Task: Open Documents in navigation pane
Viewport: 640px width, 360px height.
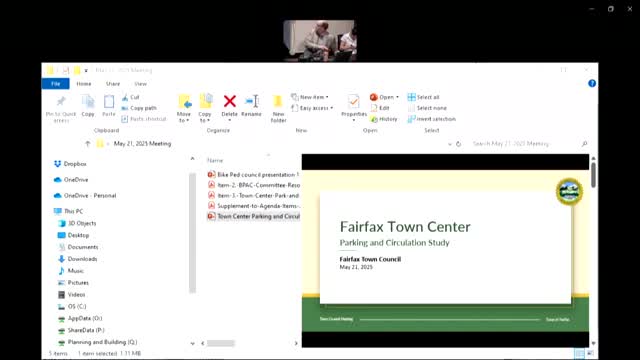Action: (x=78, y=247)
